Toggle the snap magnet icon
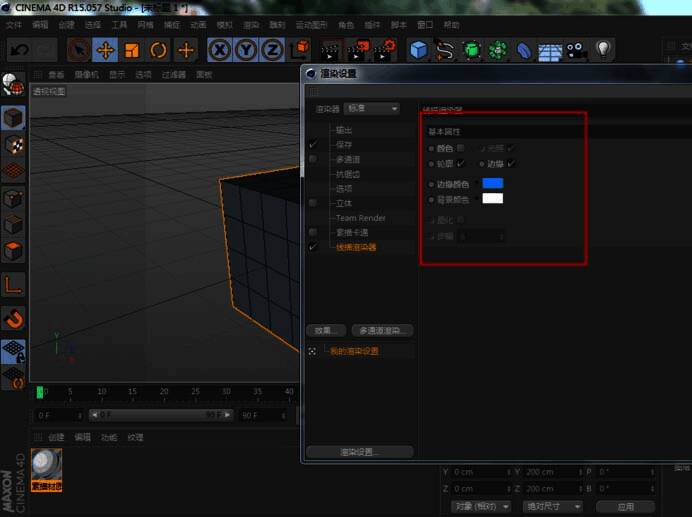This screenshot has height=517, width=692. tap(13, 319)
